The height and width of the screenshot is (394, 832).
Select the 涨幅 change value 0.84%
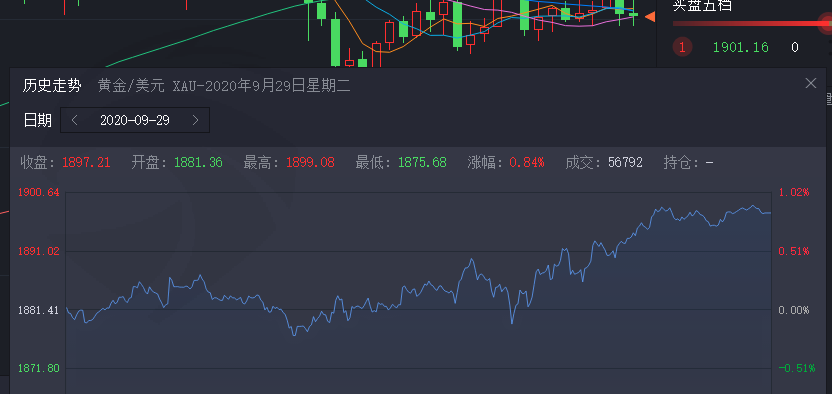coord(527,162)
